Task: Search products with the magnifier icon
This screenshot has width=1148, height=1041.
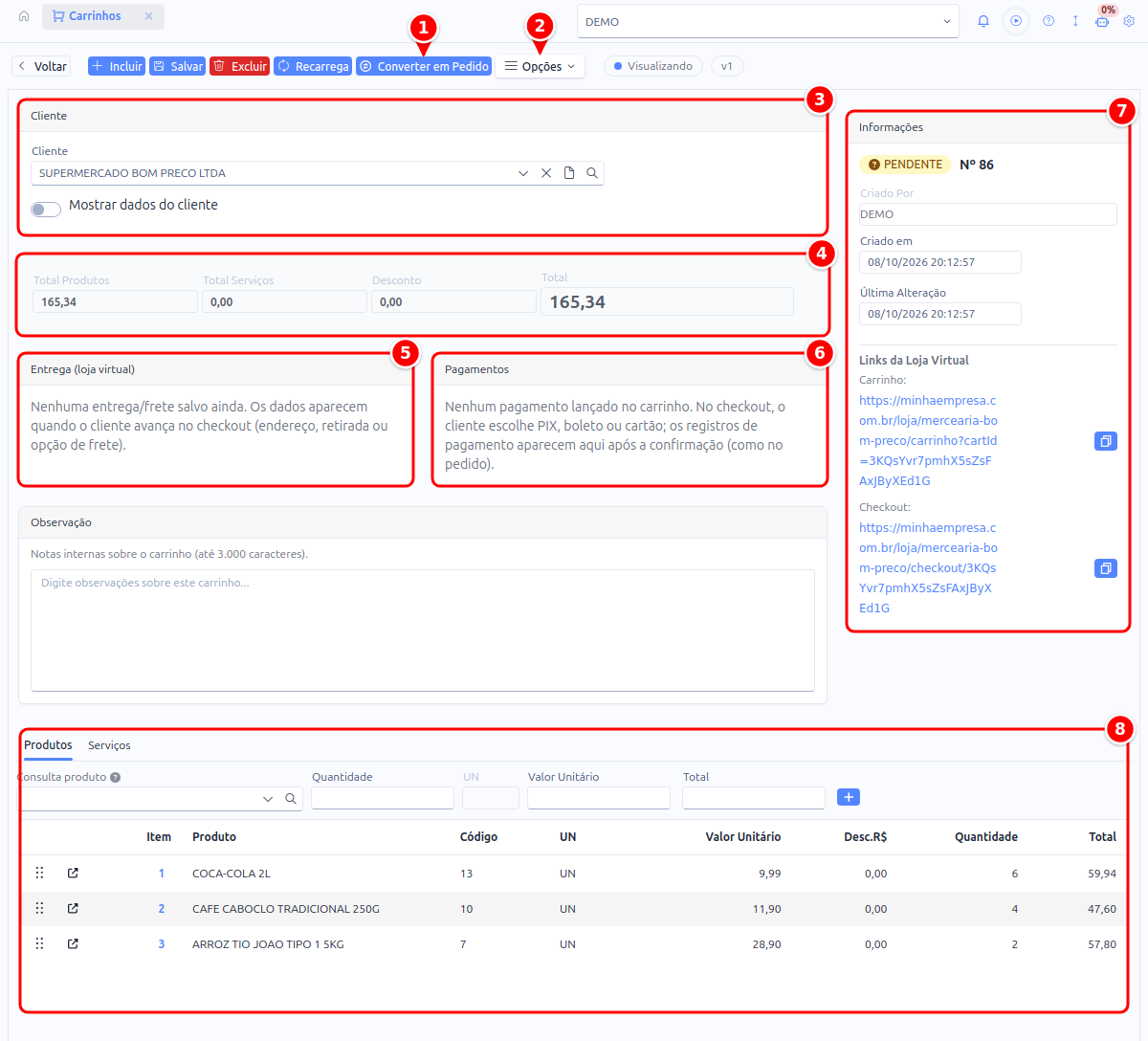Action: click(291, 799)
